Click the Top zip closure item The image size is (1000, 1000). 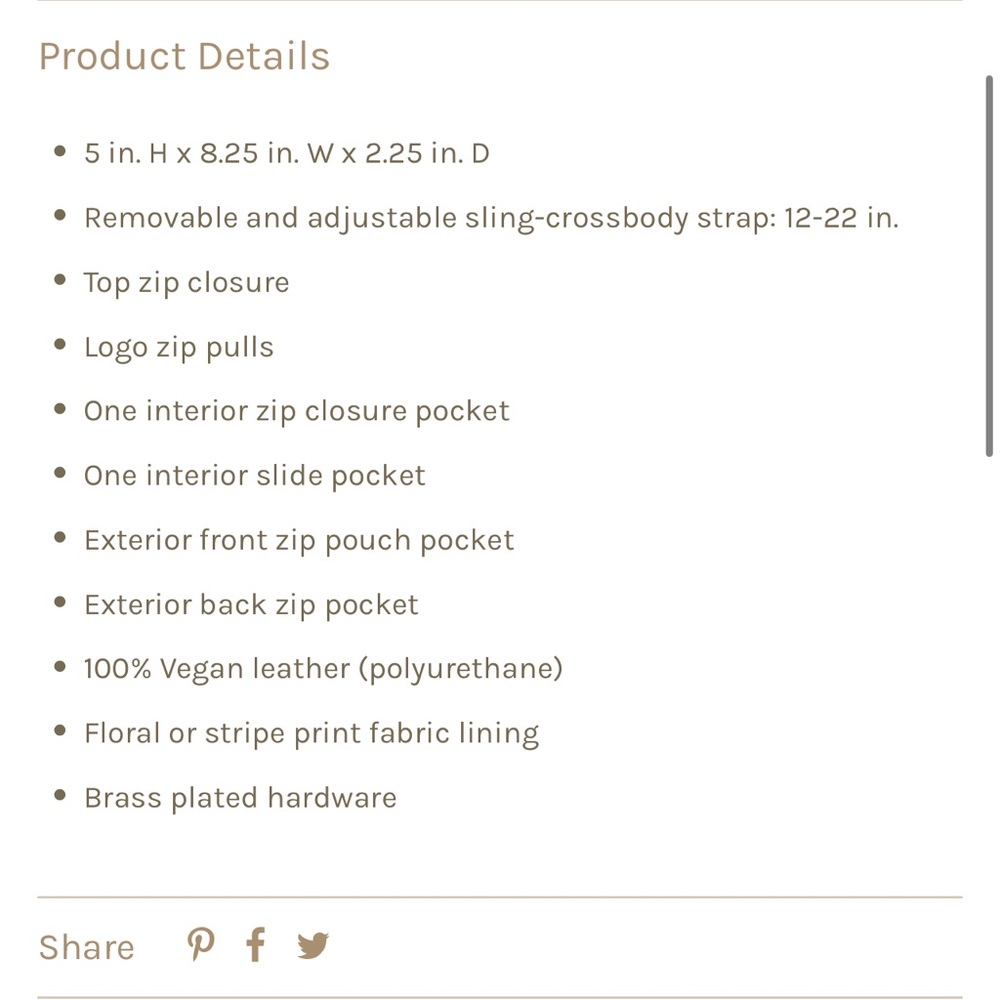click(186, 283)
